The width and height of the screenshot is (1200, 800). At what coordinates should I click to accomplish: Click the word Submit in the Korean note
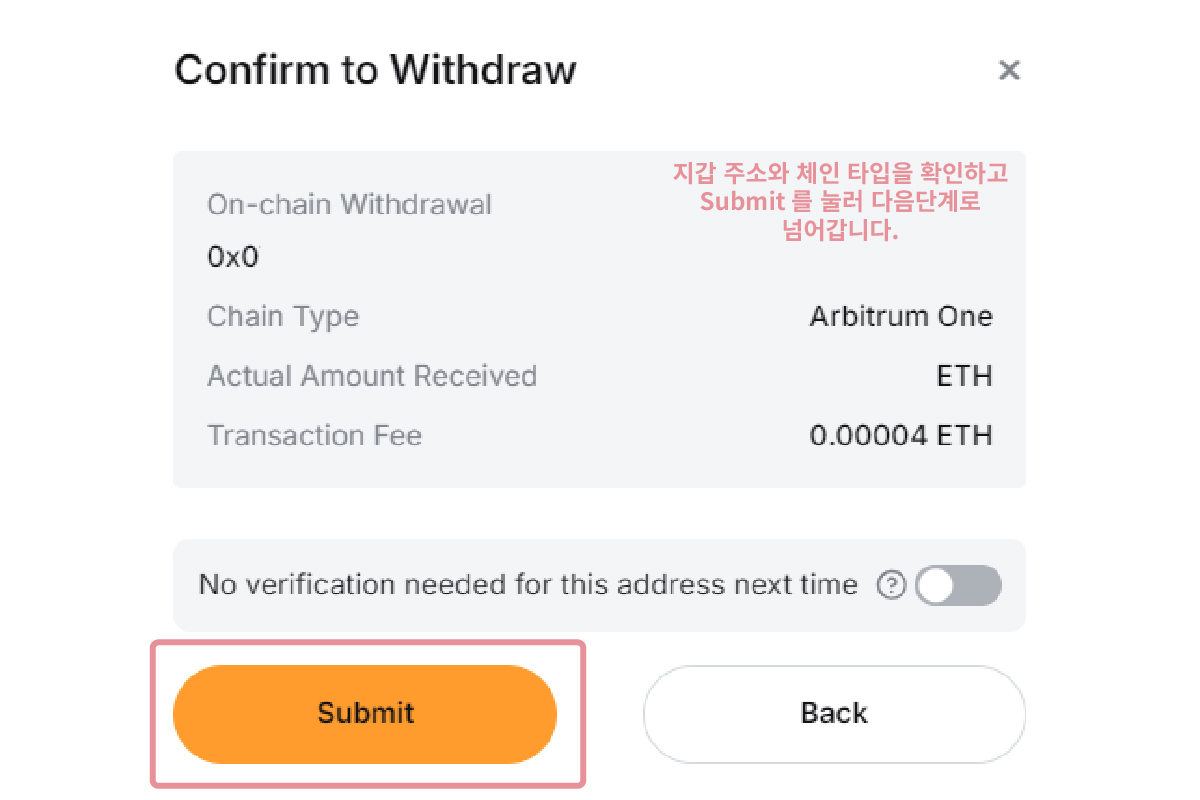click(x=741, y=202)
